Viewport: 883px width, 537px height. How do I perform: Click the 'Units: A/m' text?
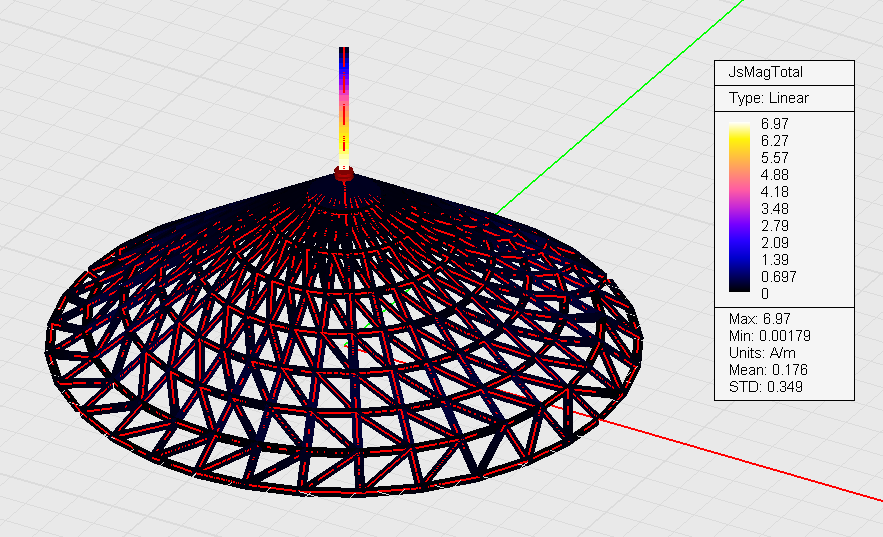[x=762, y=352]
